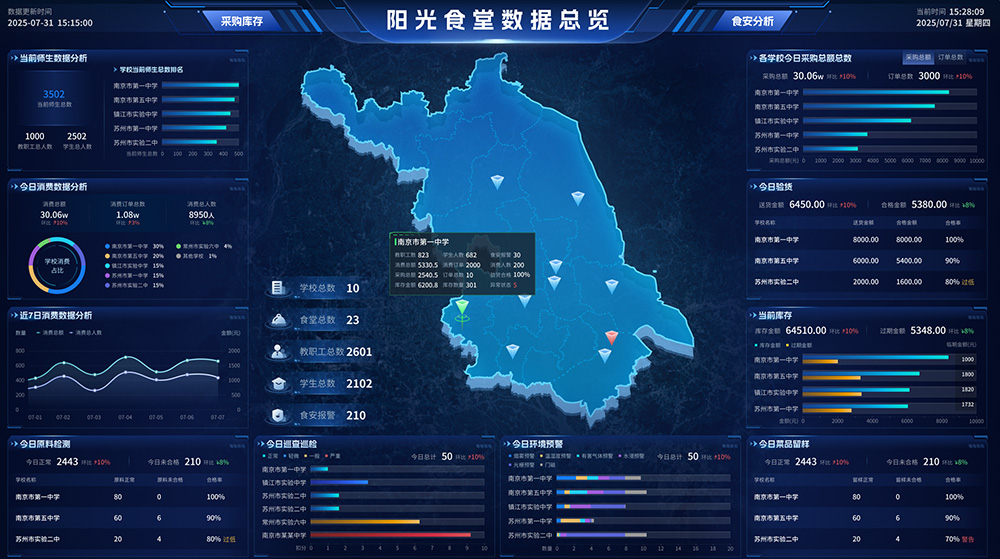Click the green map marker for 南京市第一中学
This screenshot has width=1000, height=559.
(x=461, y=307)
